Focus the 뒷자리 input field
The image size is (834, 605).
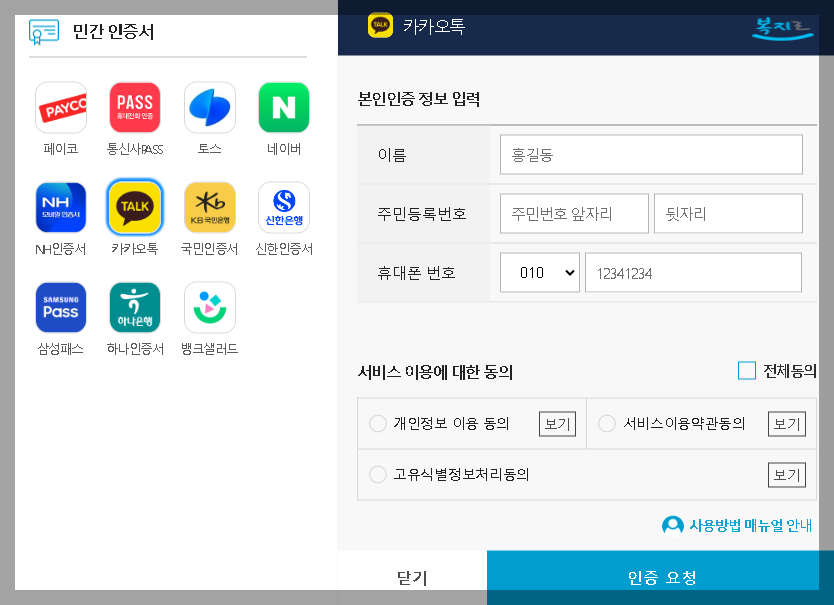point(728,213)
